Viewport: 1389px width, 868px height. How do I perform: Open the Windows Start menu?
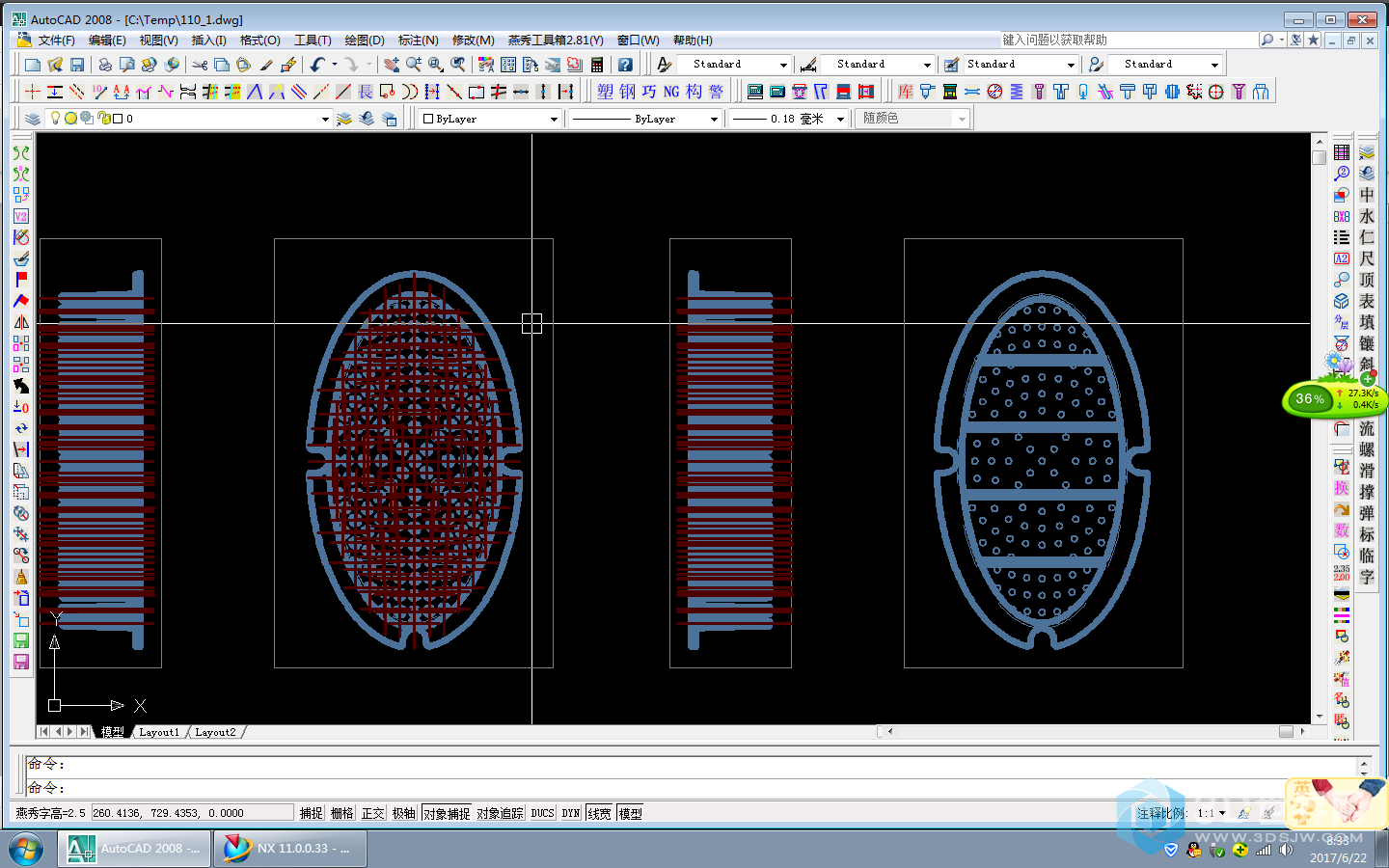26,850
